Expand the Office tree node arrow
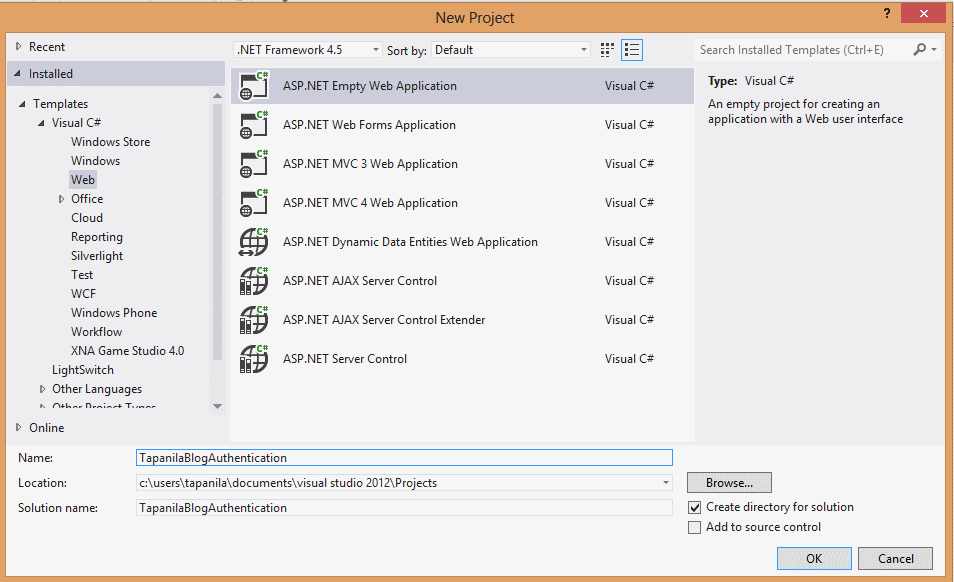 [x=61, y=199]
